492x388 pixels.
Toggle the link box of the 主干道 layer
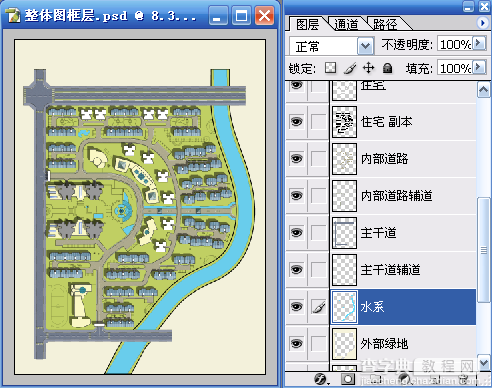point(319,233)
